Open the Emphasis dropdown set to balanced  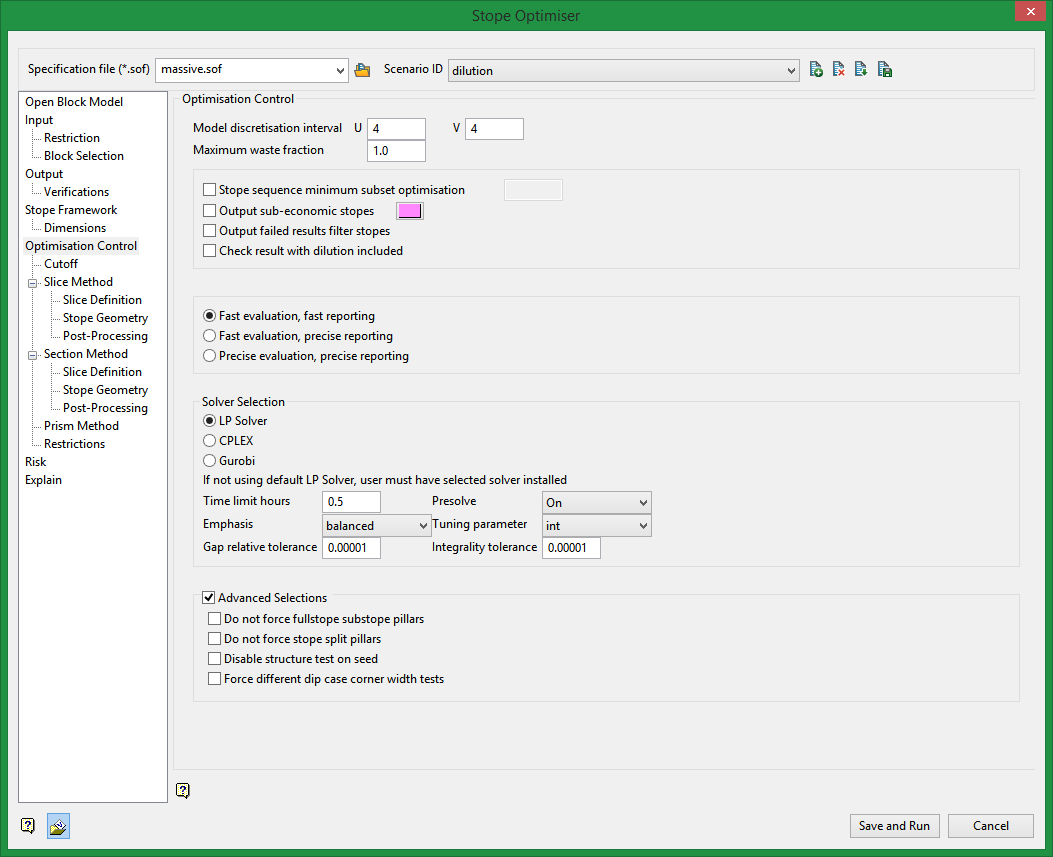423,526
